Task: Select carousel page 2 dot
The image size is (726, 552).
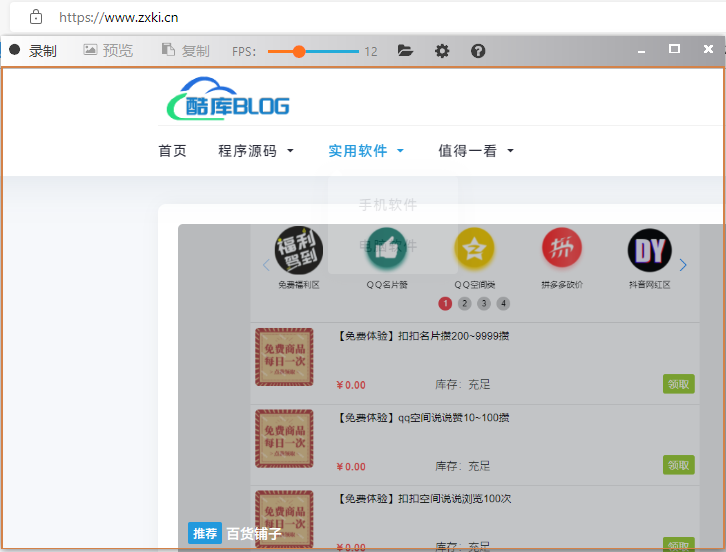Action: 464,304
